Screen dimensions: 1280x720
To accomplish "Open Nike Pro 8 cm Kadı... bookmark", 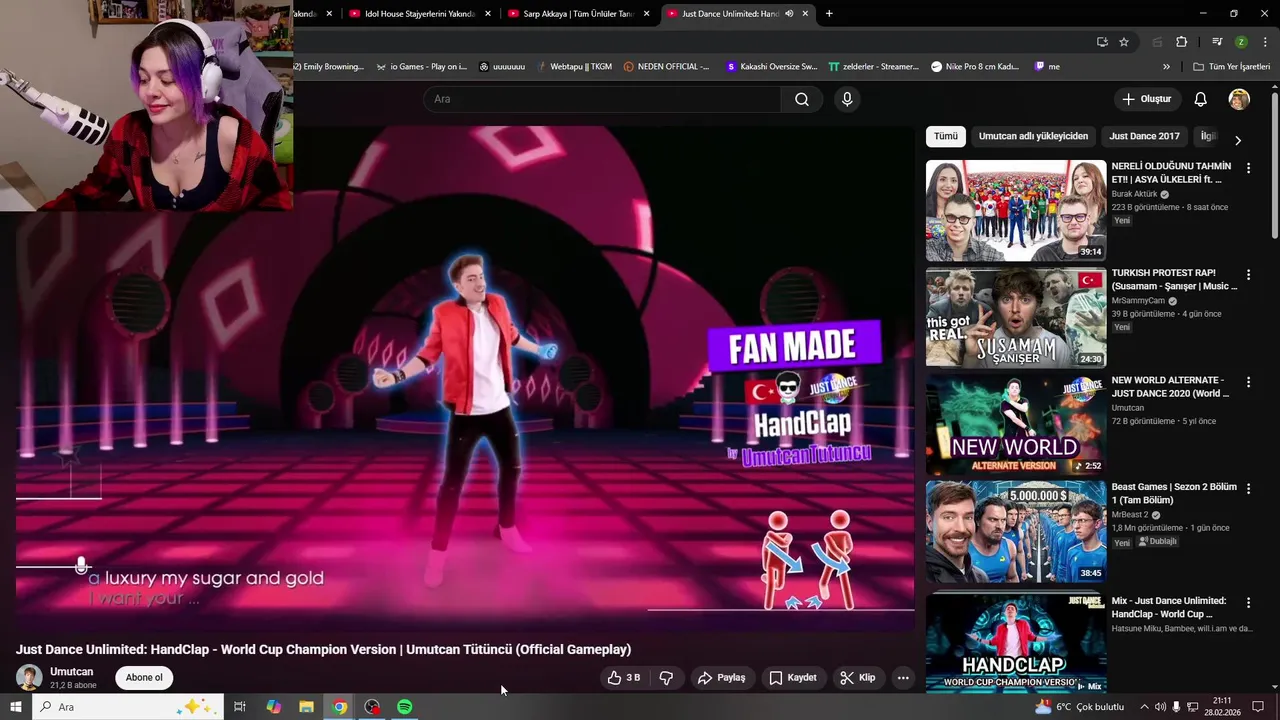I will click(975, 67).
